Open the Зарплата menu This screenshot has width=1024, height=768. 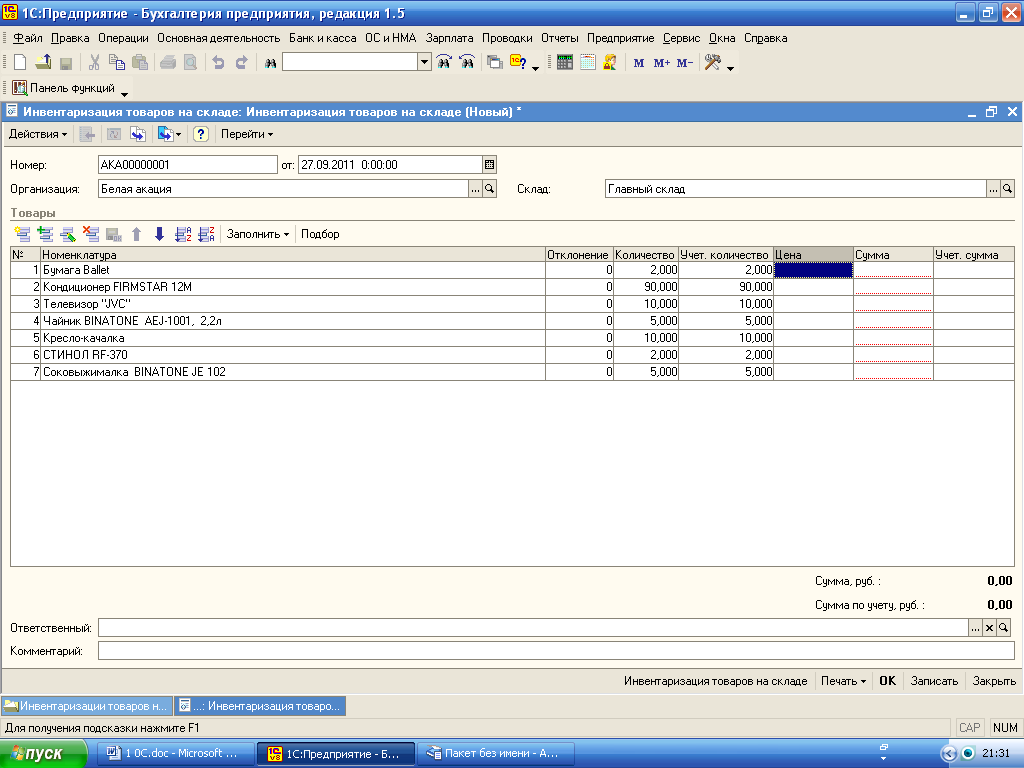click(x=449, y=38)
